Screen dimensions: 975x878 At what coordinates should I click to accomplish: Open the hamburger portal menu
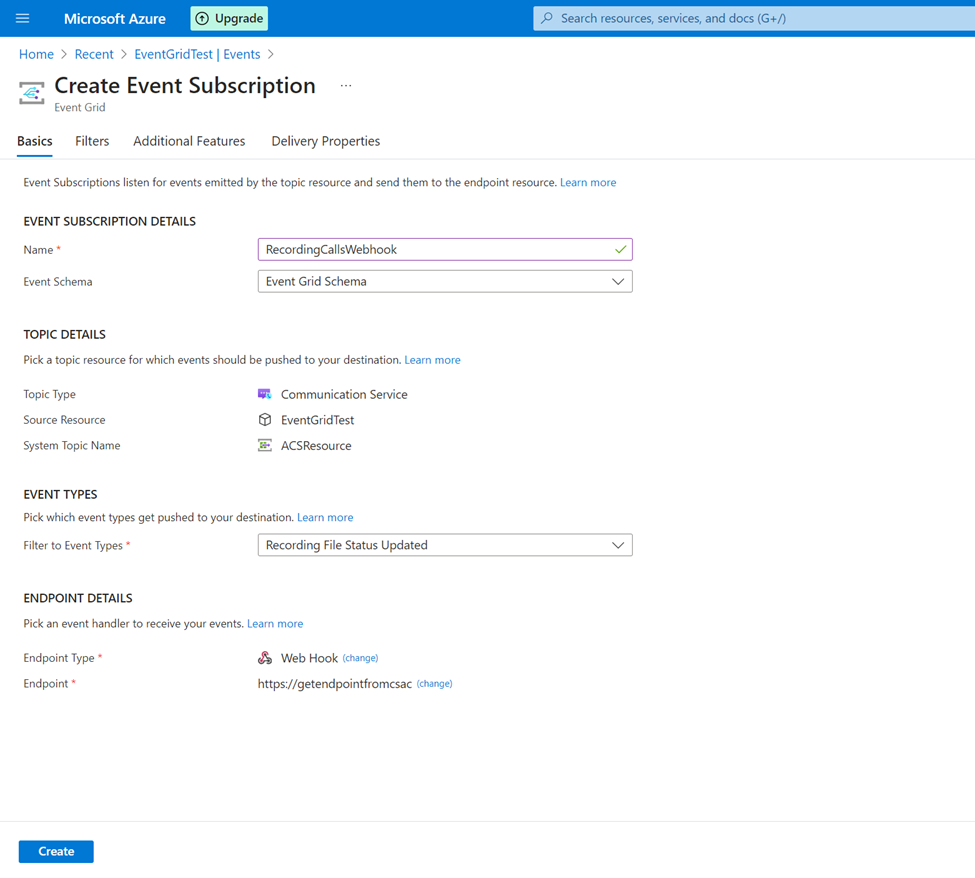(22, 18)
